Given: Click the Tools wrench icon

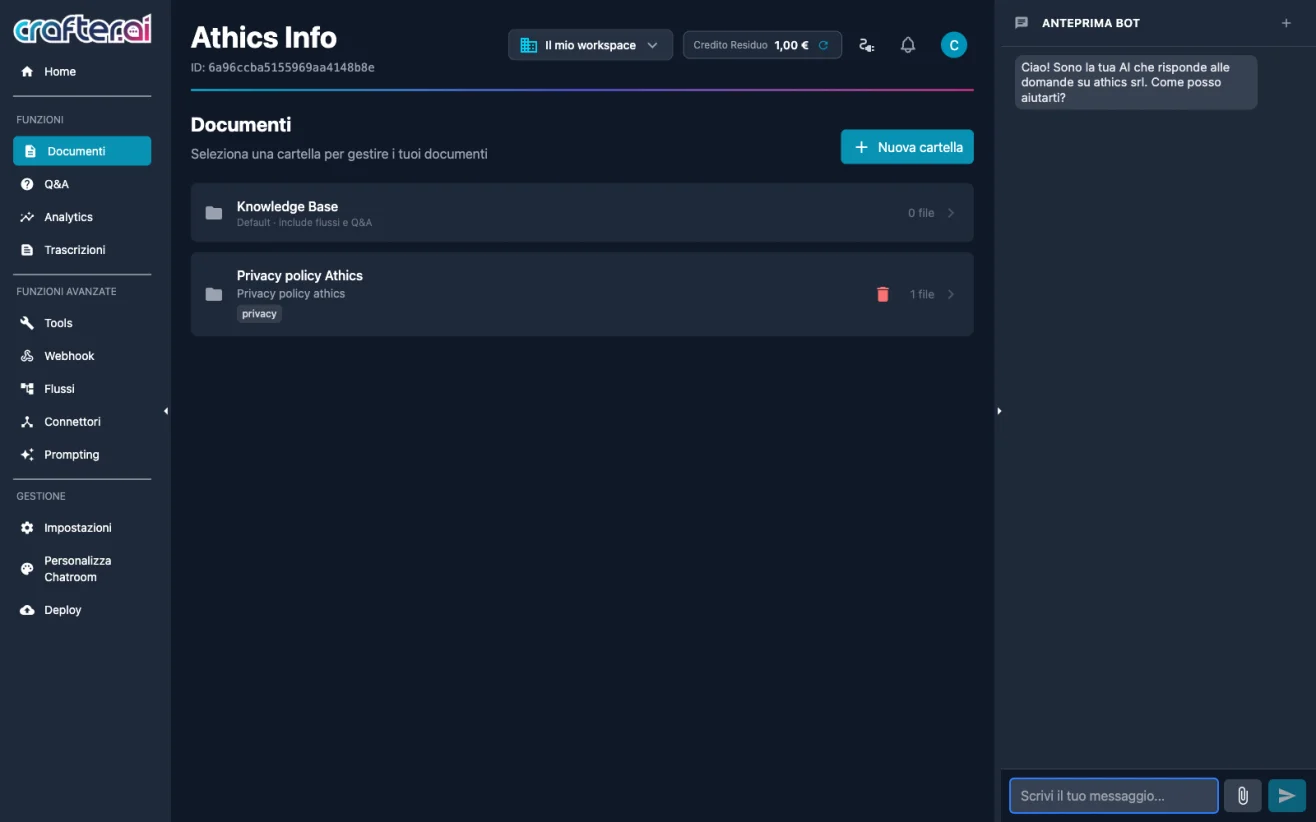Looking at the screenshot, I should pos(27,323).
